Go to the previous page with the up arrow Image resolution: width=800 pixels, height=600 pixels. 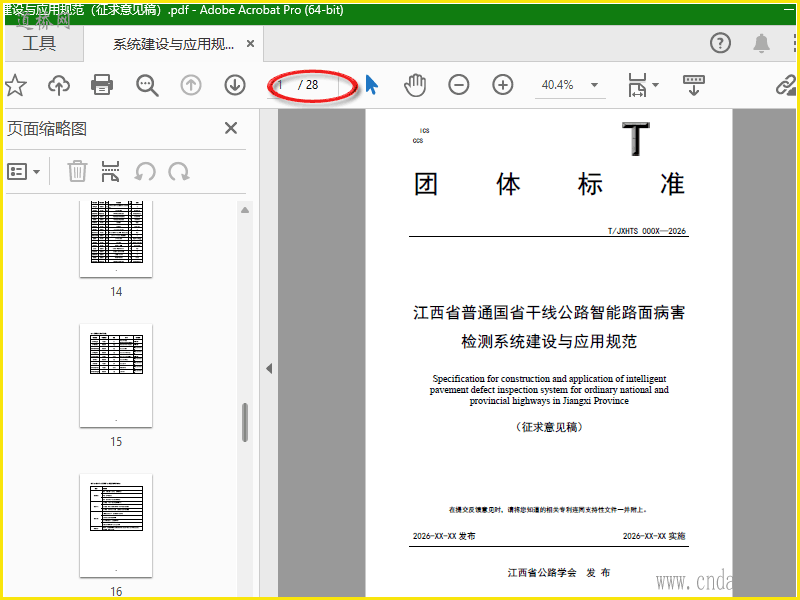tap(191, 85)
